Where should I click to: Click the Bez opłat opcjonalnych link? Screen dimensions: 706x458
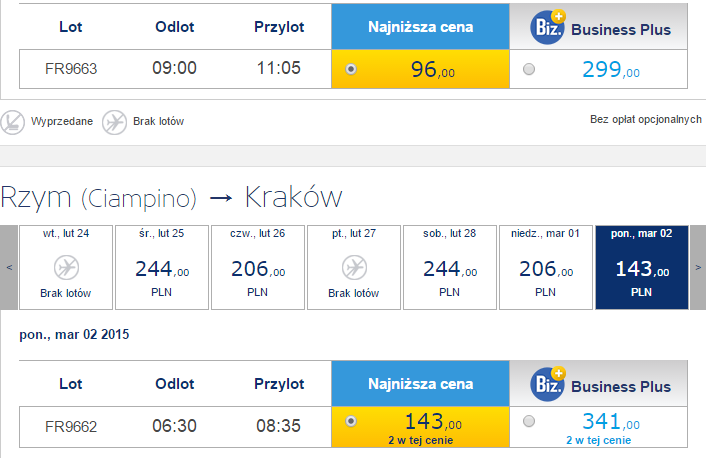pyautogui.click(x=645, y=120)
